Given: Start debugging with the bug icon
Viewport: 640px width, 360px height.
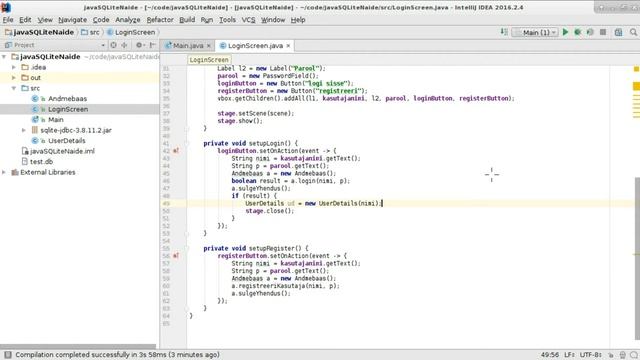Looking at the screenshot, I should [578, 32].
